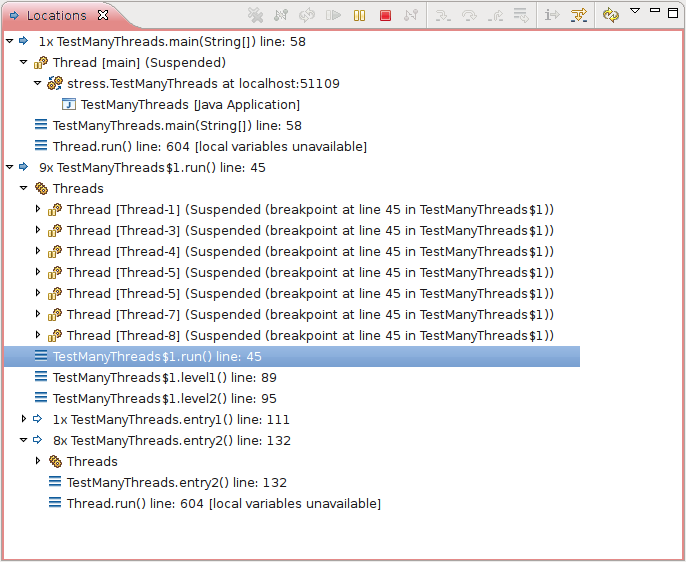Select 'TestManyThreads$1.level2() line: 95' frame
Image resolution: width=686 pixels, height=562 pixels.
click(x=164, y=398)
